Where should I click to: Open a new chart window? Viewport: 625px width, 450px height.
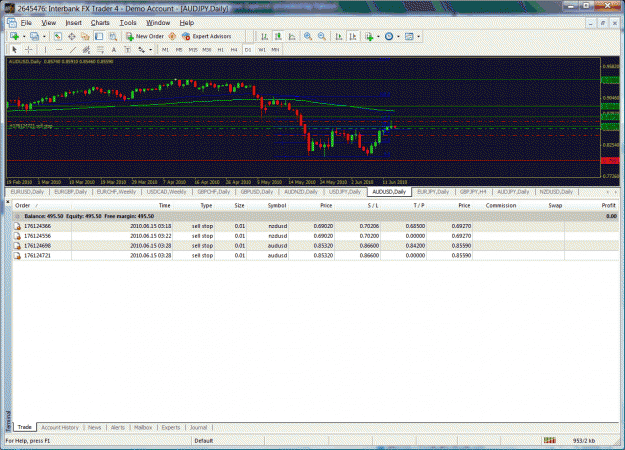coord(14,36)
